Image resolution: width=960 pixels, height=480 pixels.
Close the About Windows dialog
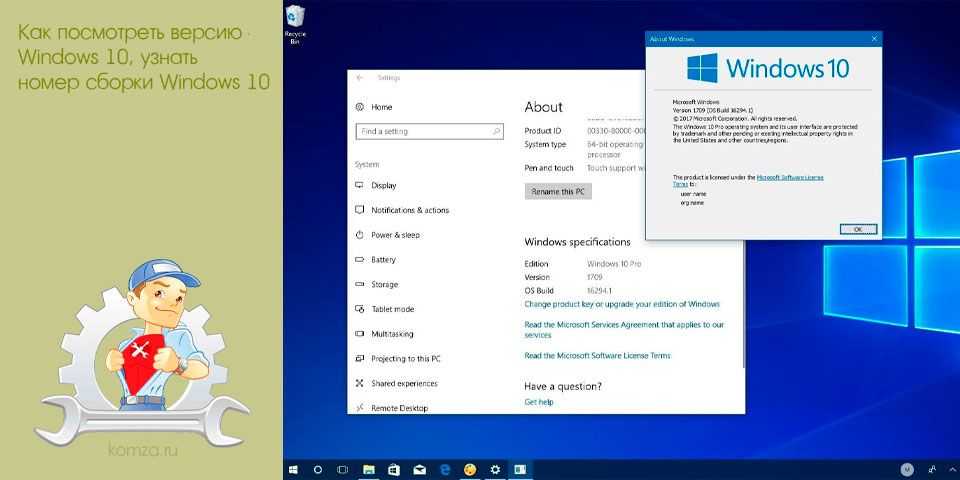point(874,39)
